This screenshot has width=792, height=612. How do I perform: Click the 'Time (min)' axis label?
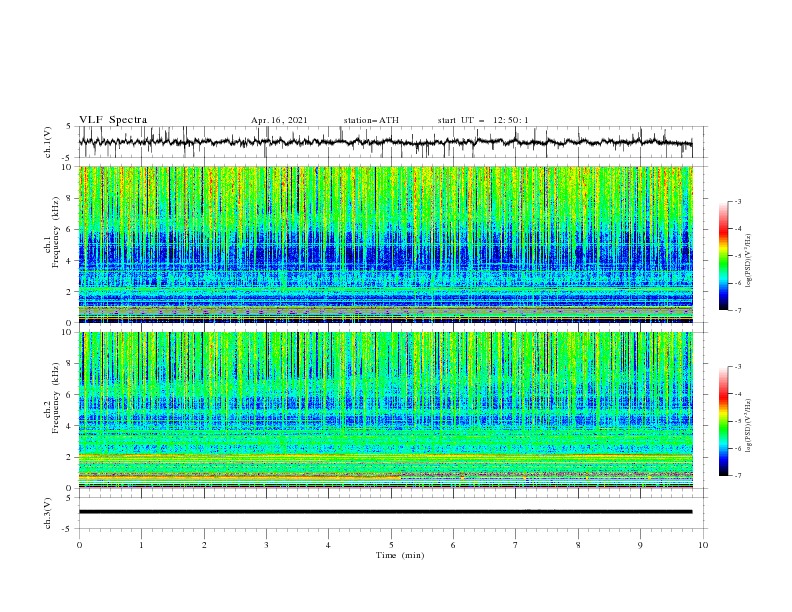tap(400, 555)
